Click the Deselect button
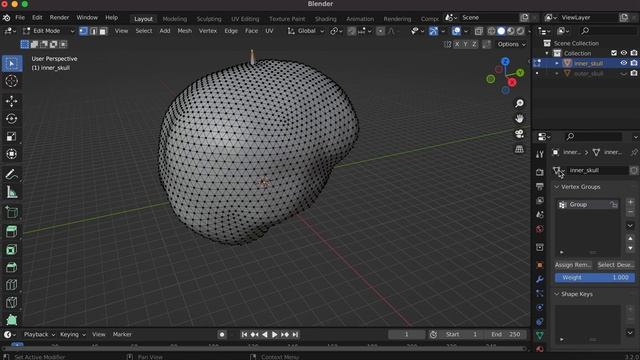The height and width of the screenshot is (360, 640). pos(625,265)
